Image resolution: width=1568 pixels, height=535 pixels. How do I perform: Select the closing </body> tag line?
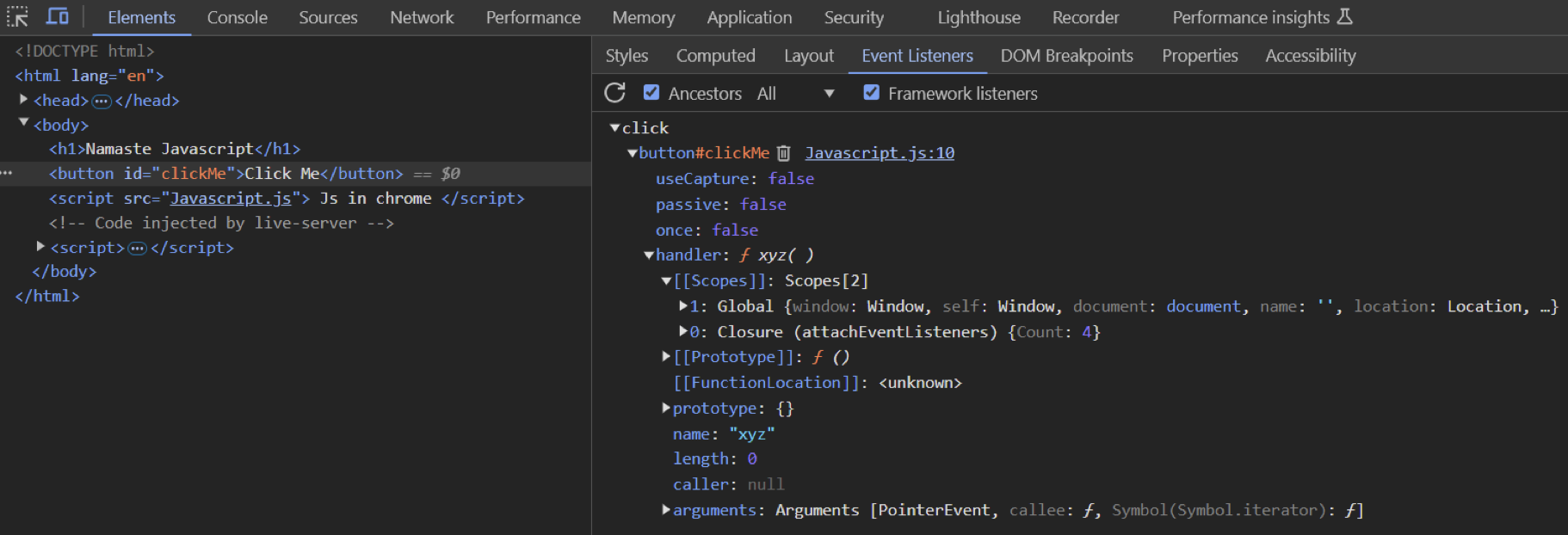point(65,272)
